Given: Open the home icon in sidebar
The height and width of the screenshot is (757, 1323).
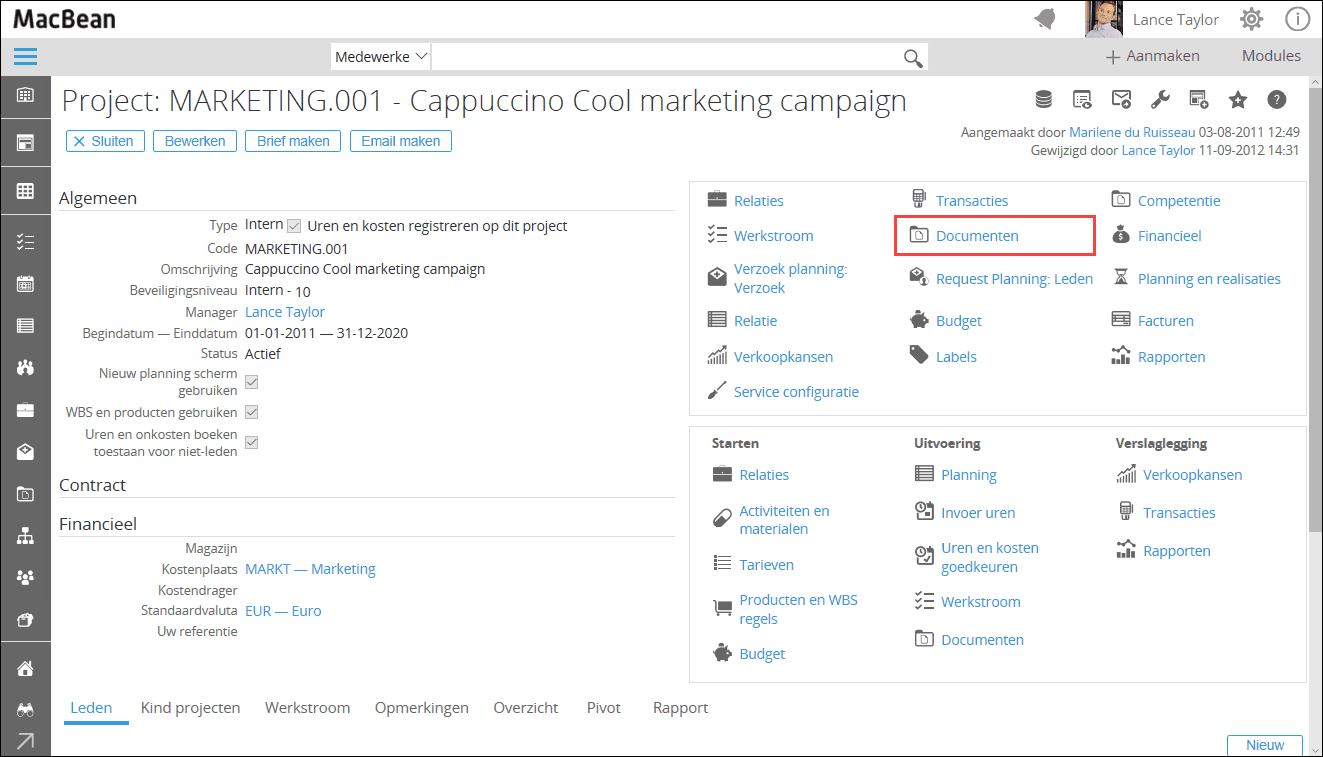Looking at the screenshot, I should [x=25, y=669].
